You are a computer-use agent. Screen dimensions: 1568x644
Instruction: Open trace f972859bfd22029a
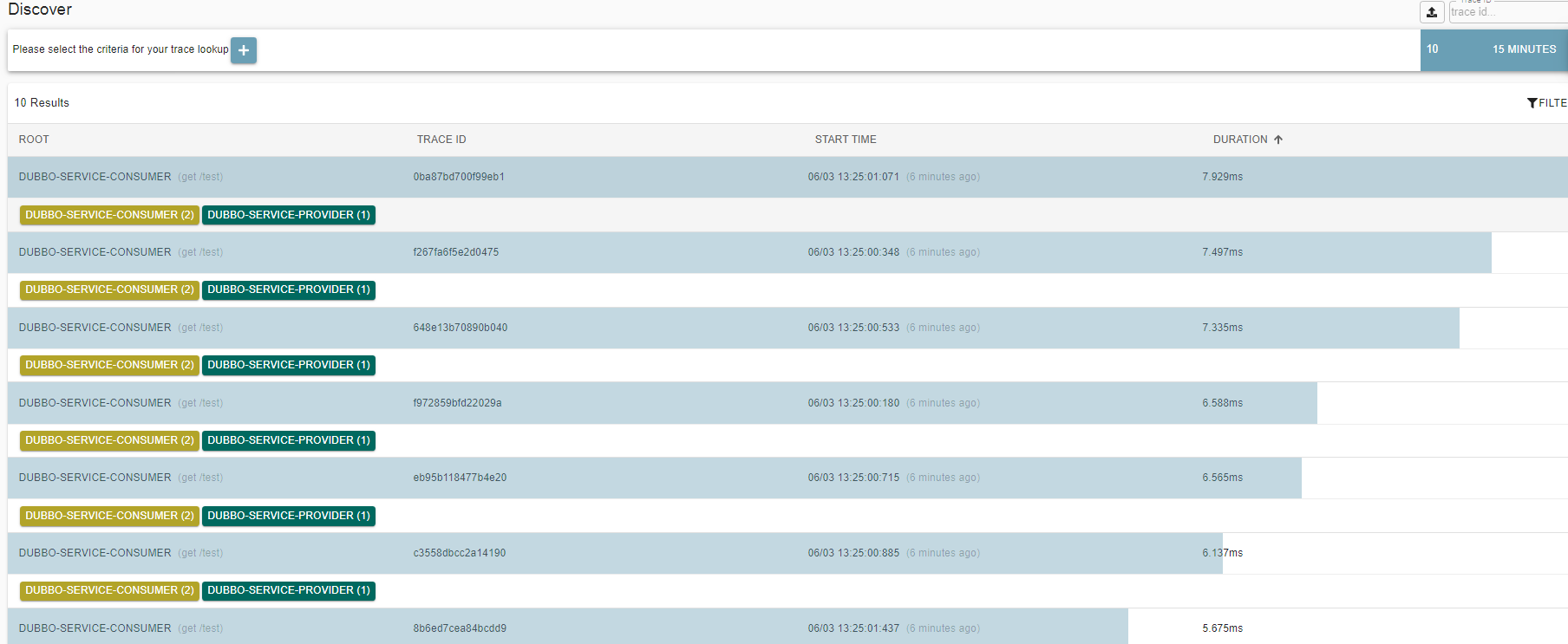(x=457, y=403)
